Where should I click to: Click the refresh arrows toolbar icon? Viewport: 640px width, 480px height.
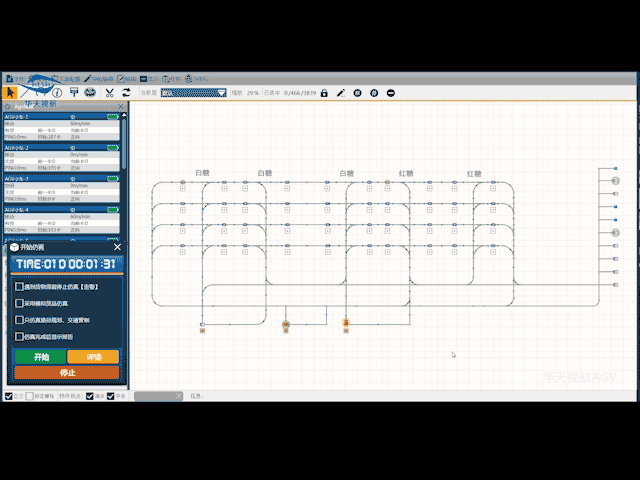tap(126, 93)
